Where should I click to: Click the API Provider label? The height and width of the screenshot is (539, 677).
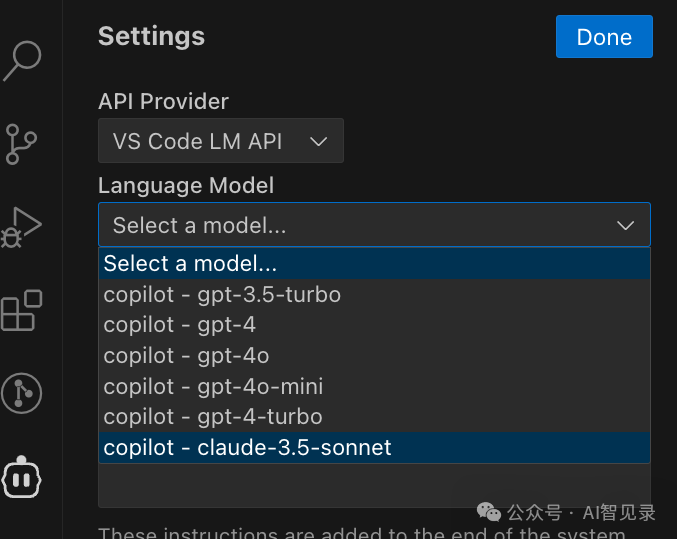[163, 101]
